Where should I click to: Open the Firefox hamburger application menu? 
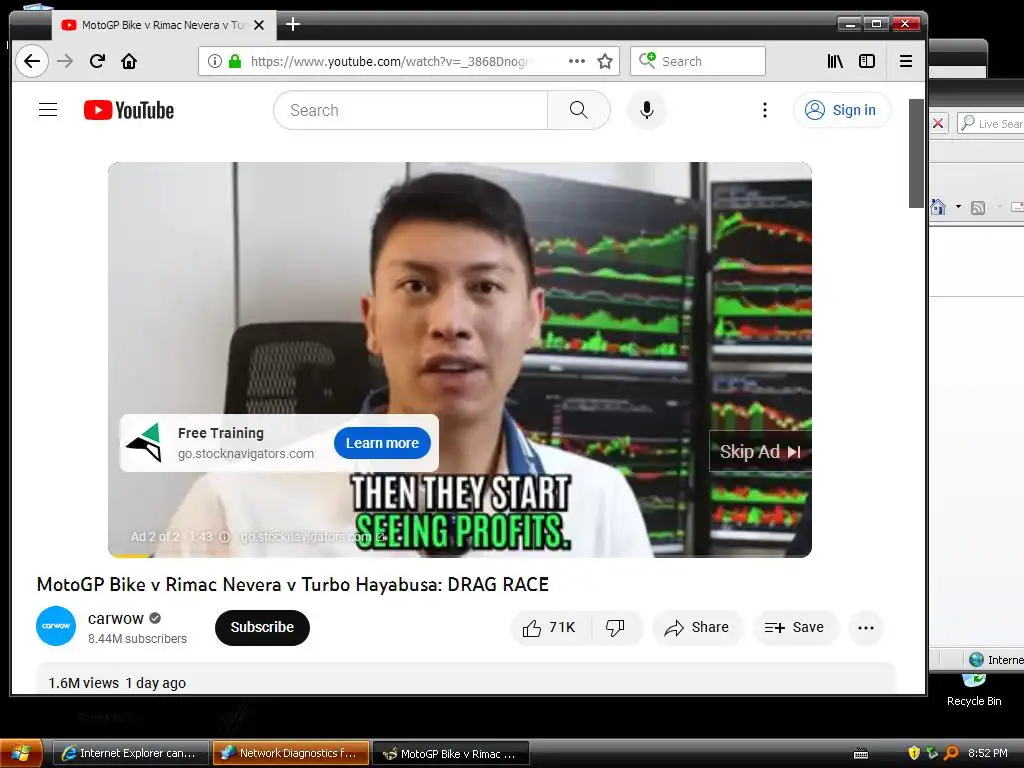point(905,61)
